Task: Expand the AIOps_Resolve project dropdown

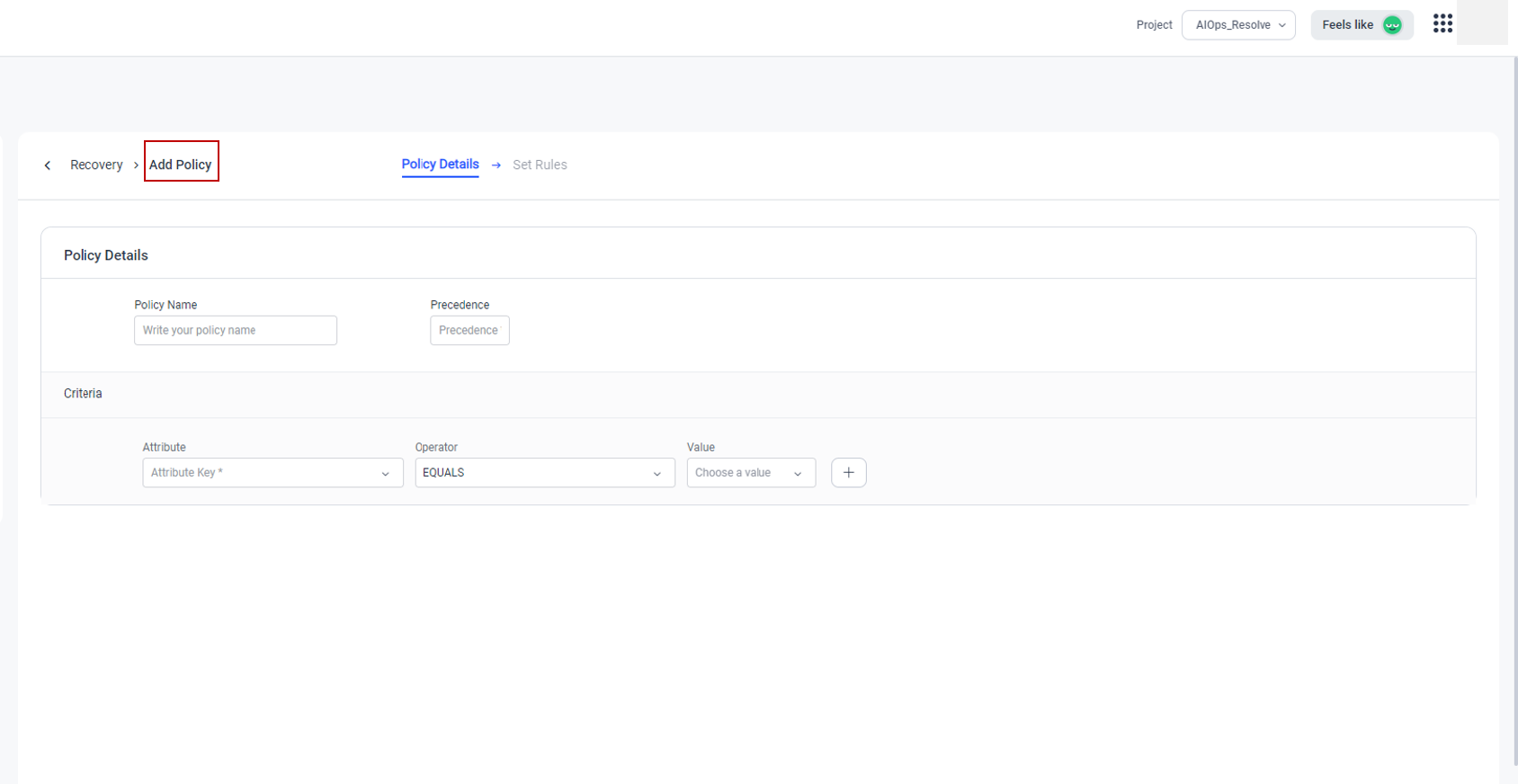Action: [1238, 25]
